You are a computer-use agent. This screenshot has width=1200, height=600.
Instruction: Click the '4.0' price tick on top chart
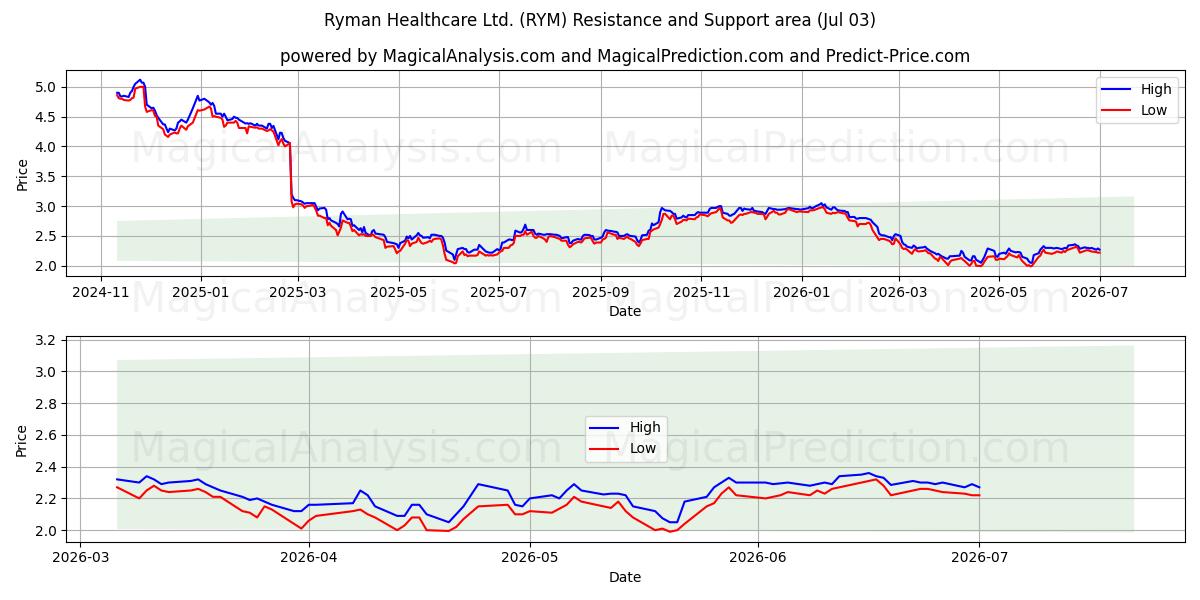click(x=48, y=147)
